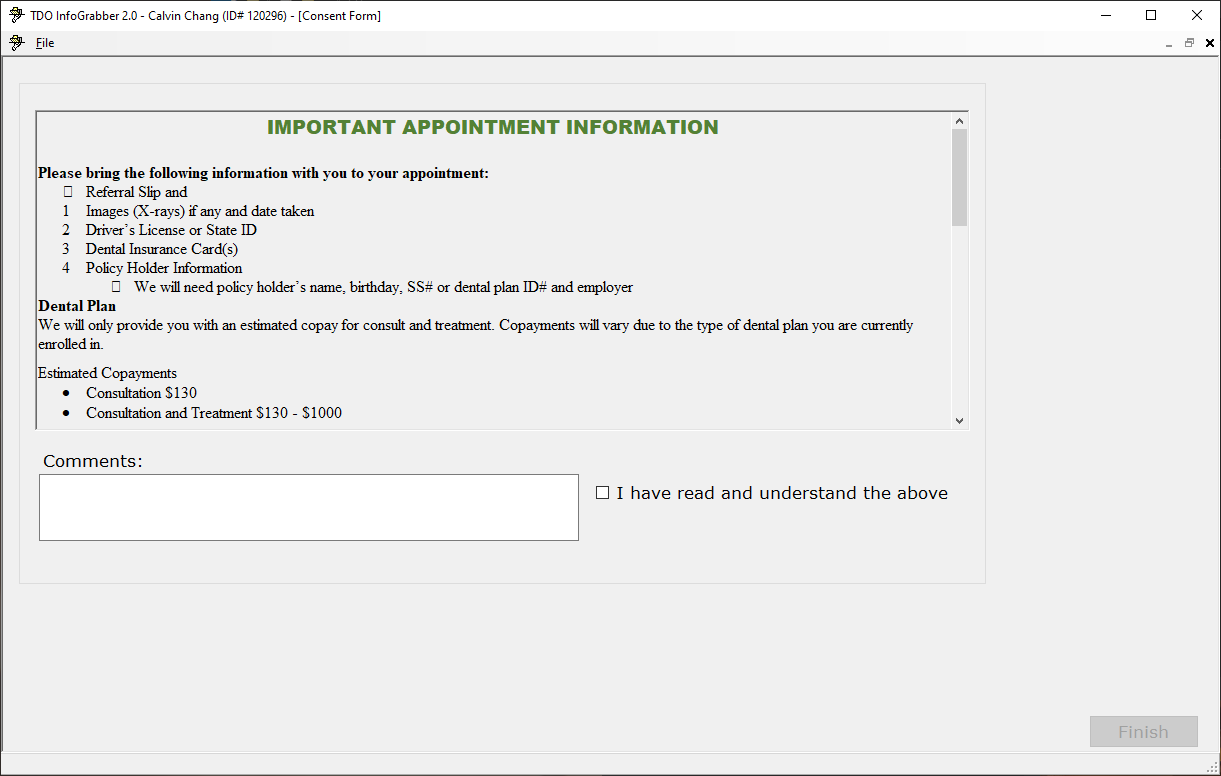Minimize the inner Consent Form document window

[1168, 44]
